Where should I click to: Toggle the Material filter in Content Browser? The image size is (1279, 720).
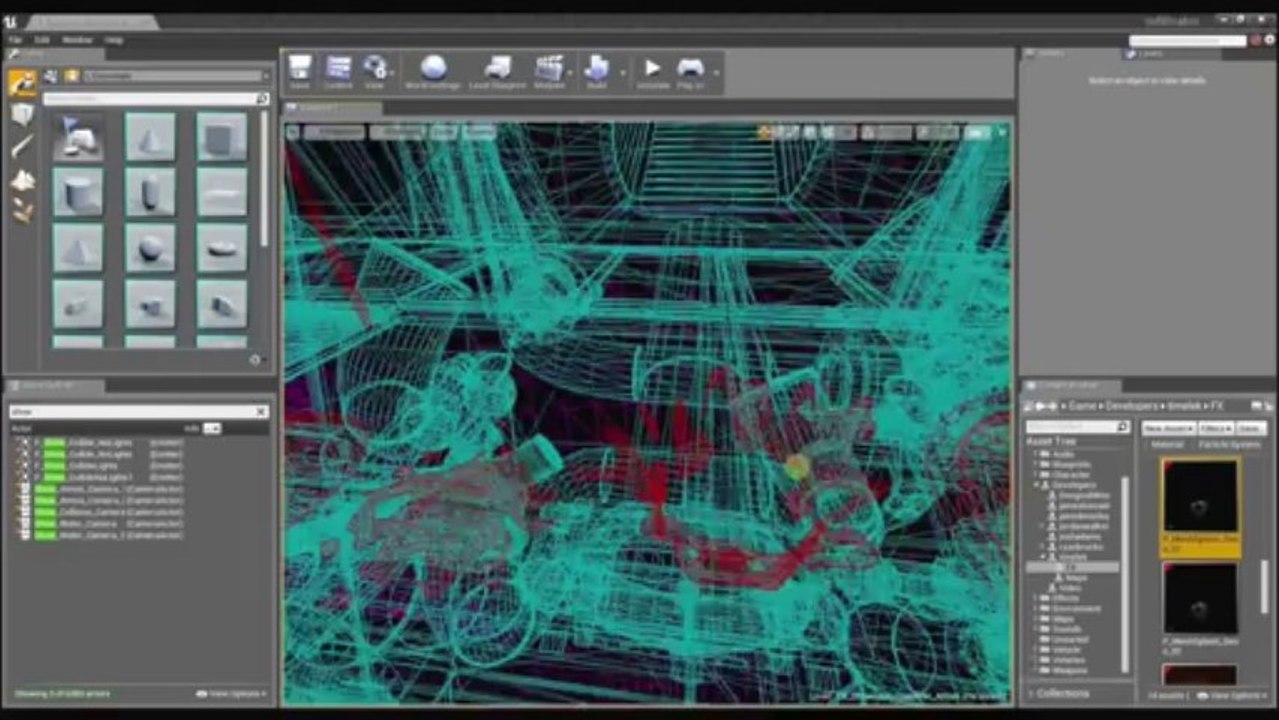point(1167,445)
